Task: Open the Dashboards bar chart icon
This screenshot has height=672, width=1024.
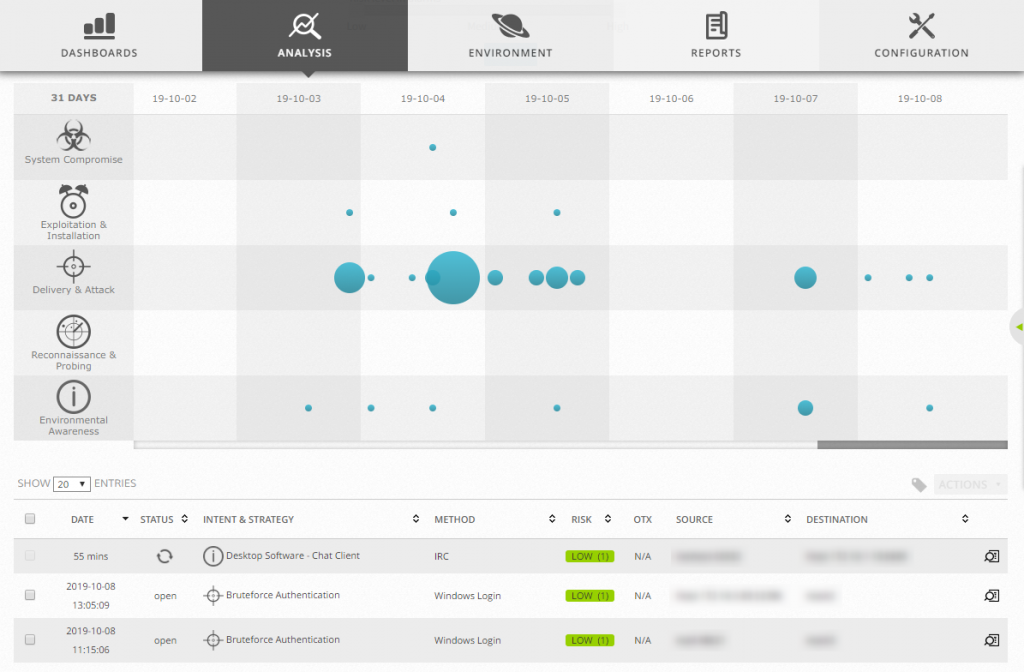Action: click(99, 25)
